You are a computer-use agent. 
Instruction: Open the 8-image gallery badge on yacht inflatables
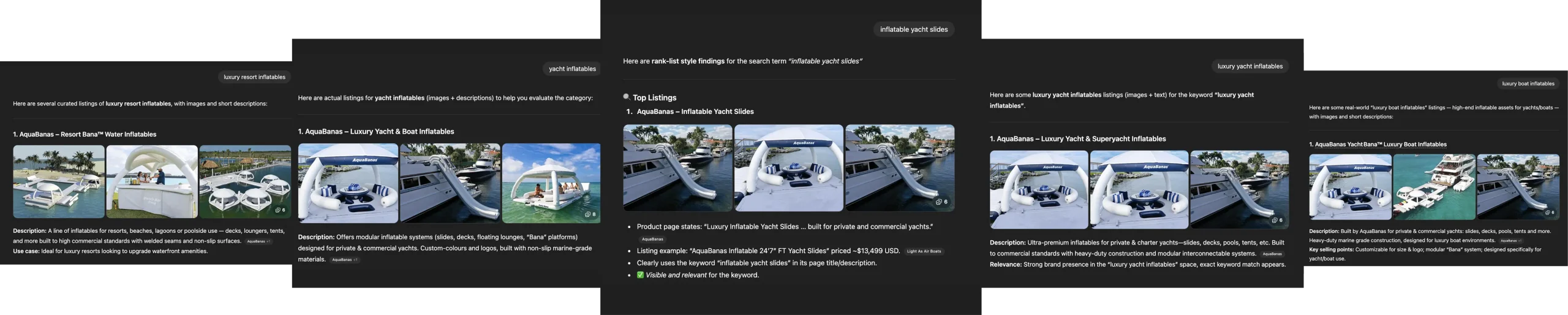point(590,214)
